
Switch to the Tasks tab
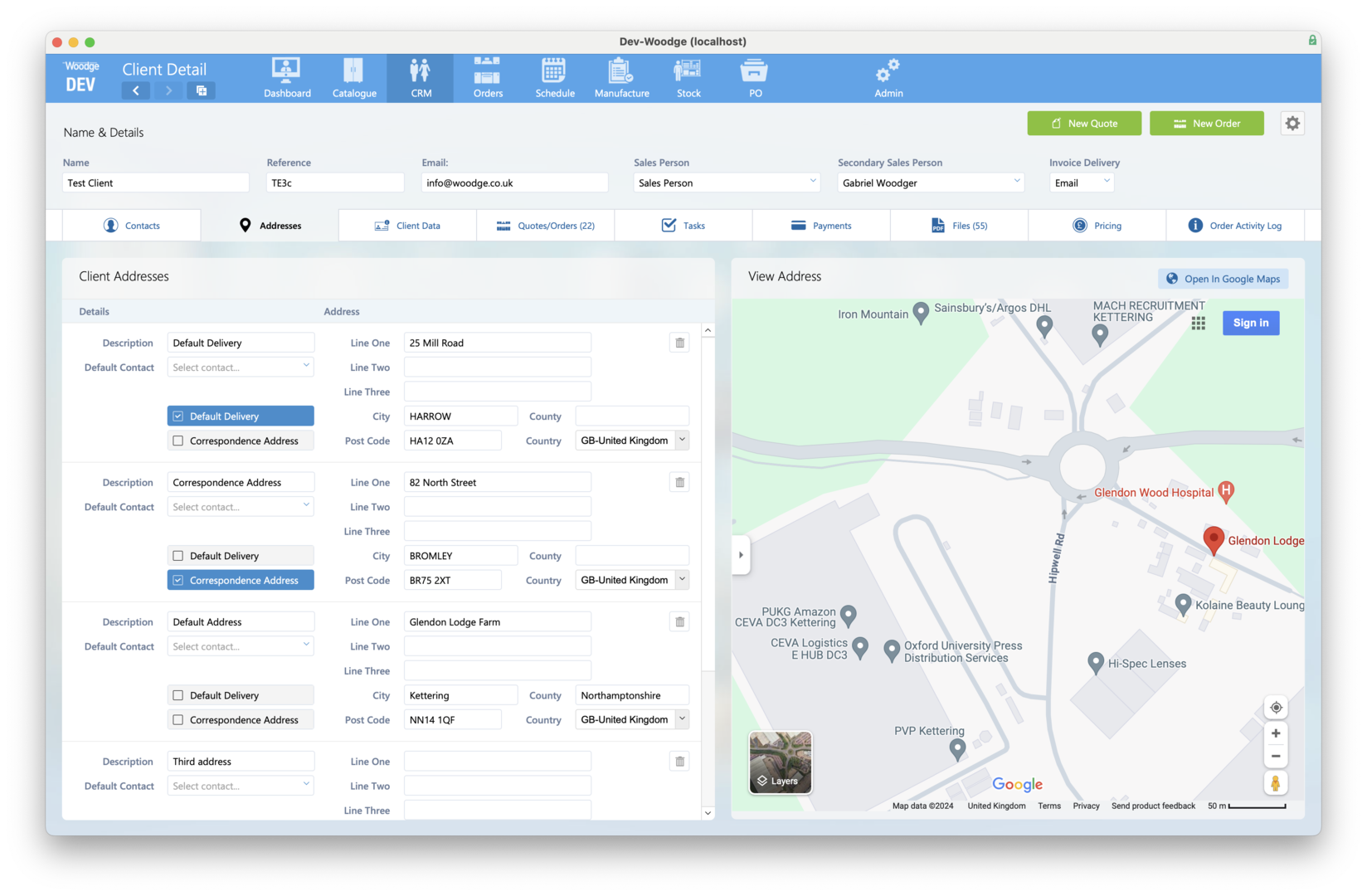[x=683, y=226]
